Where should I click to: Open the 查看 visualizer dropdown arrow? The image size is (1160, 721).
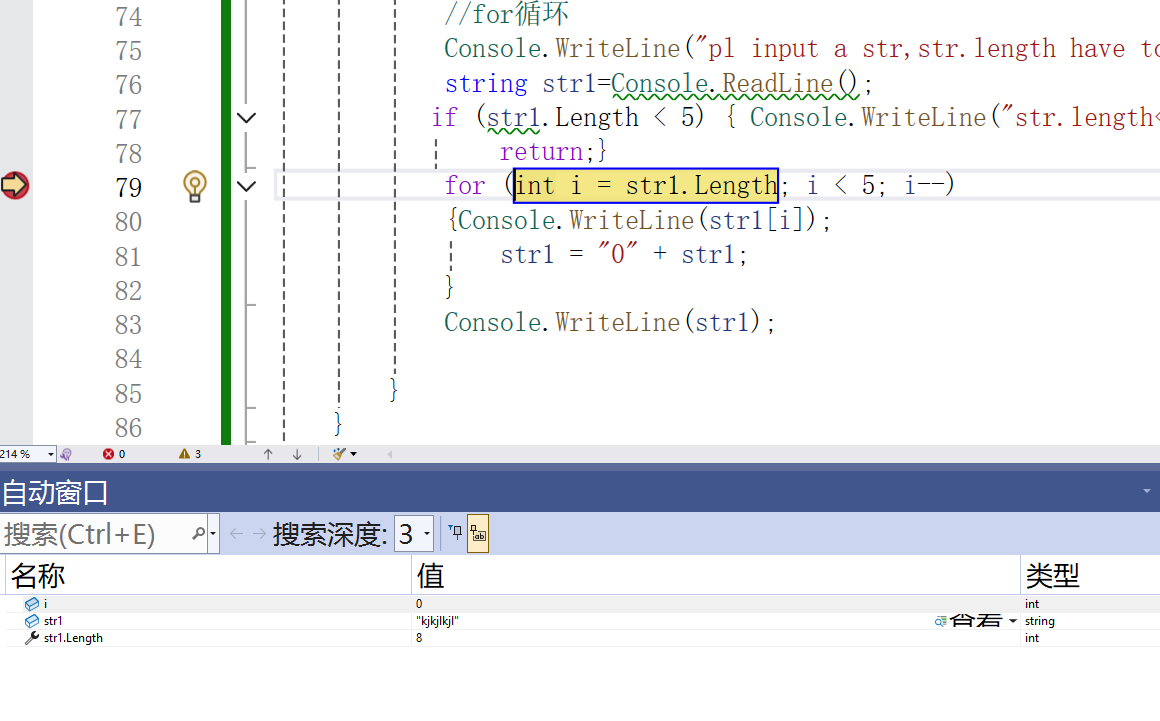pos(1013,621)
